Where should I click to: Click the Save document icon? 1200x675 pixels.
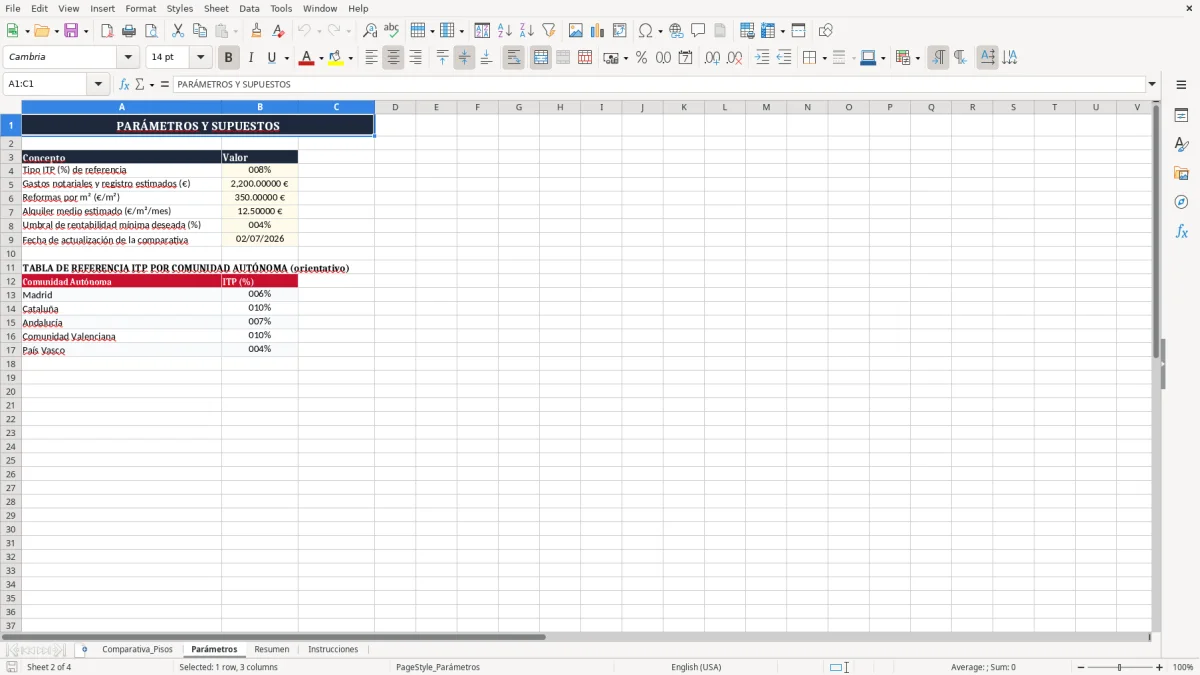click(x=71, y=31)
